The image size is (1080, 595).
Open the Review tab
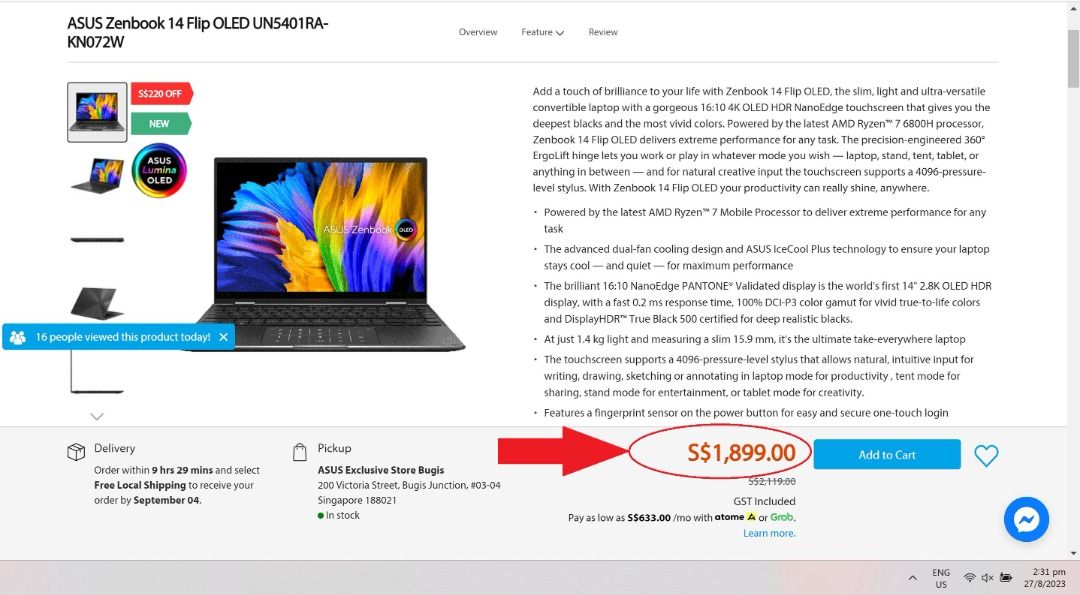click(603, 32)
